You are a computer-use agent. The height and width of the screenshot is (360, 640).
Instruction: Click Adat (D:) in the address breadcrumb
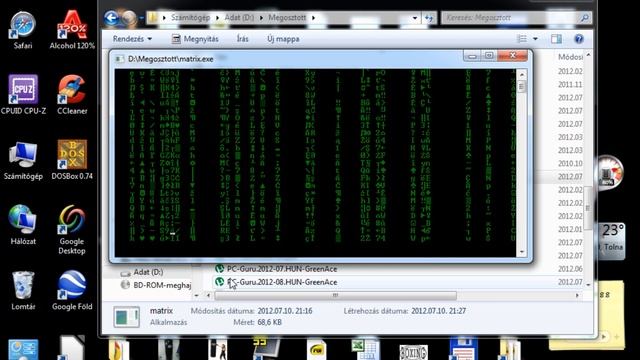tap(239, 18)
